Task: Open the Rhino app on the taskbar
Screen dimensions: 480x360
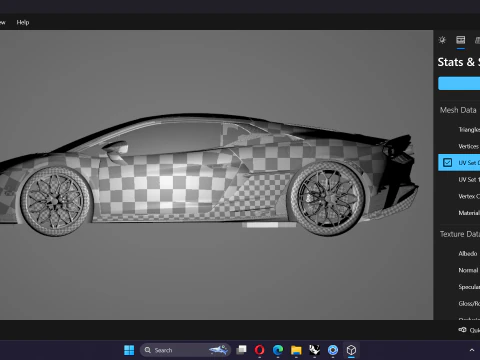Action: 314,350
